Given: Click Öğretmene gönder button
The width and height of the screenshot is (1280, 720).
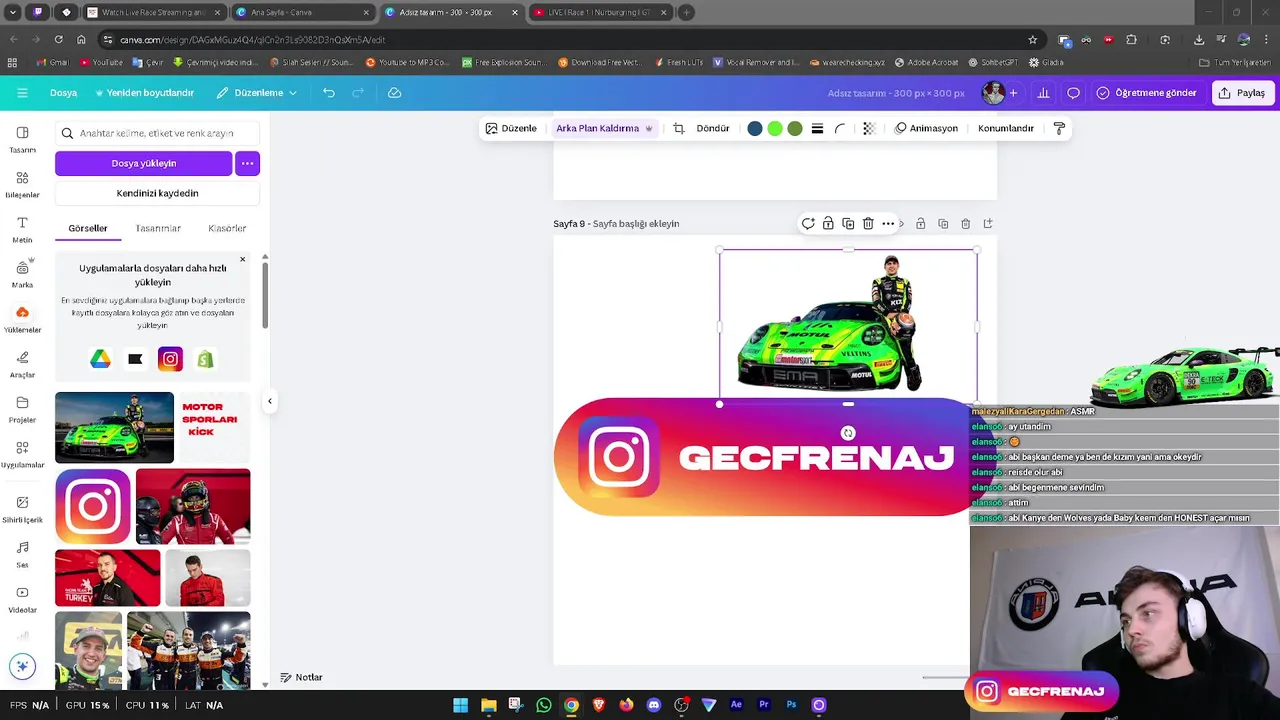Looking at the screenshot, I should point(1147,93).
